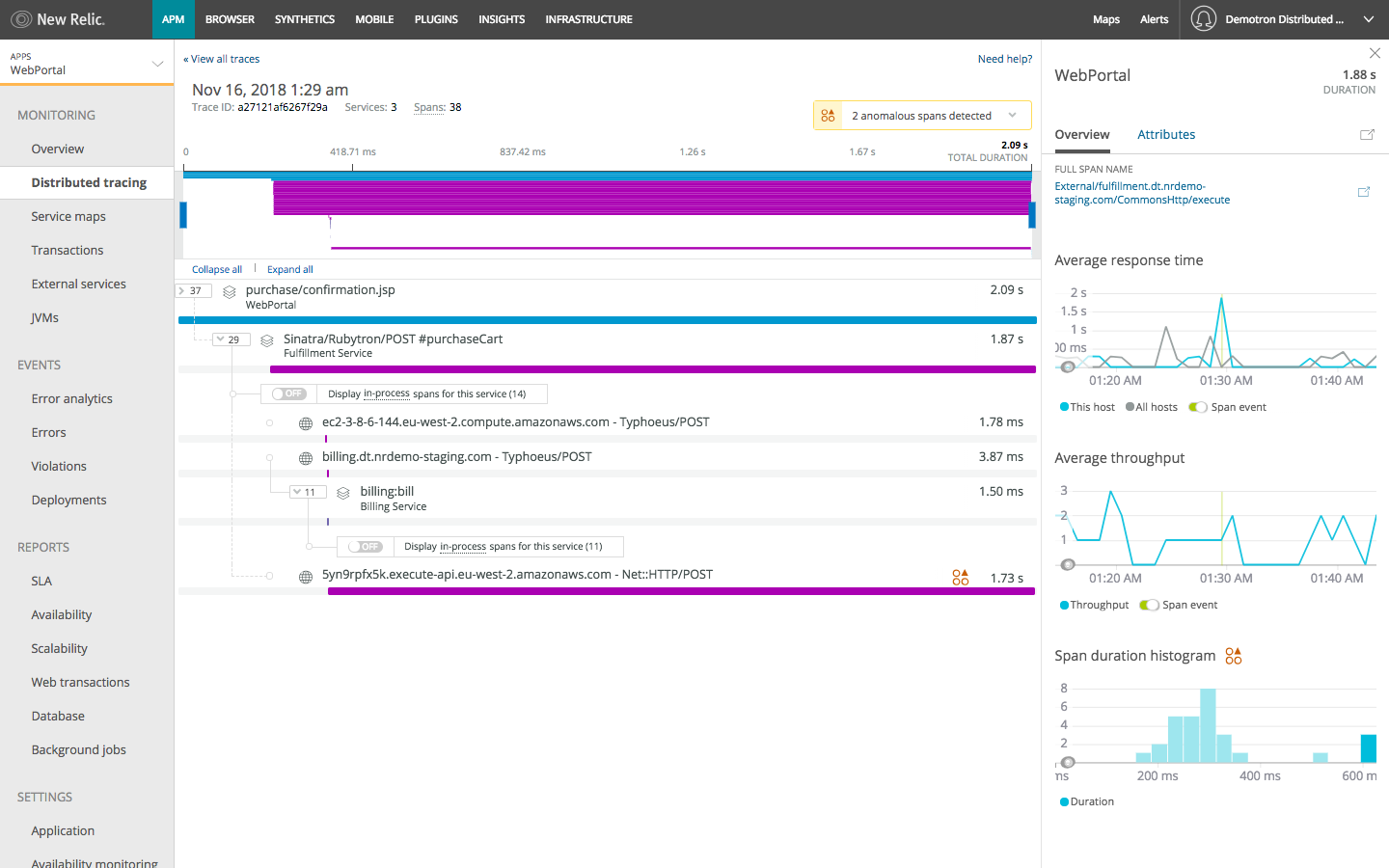The image size is (1389, 868).
Task: Open the APM tab
Action: click(174, 19)
